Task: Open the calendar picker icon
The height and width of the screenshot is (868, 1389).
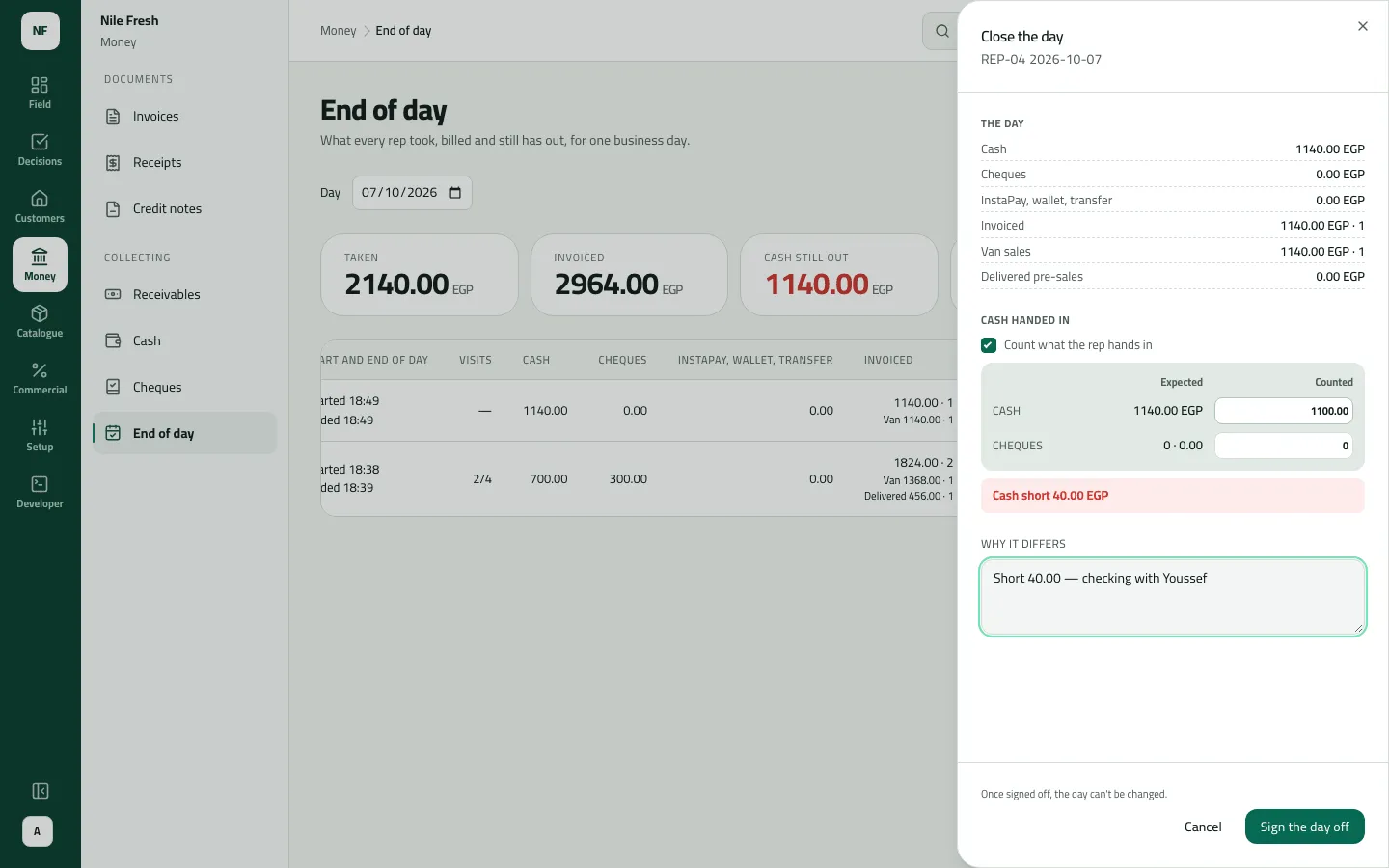Action: click(x=455, y=193)
